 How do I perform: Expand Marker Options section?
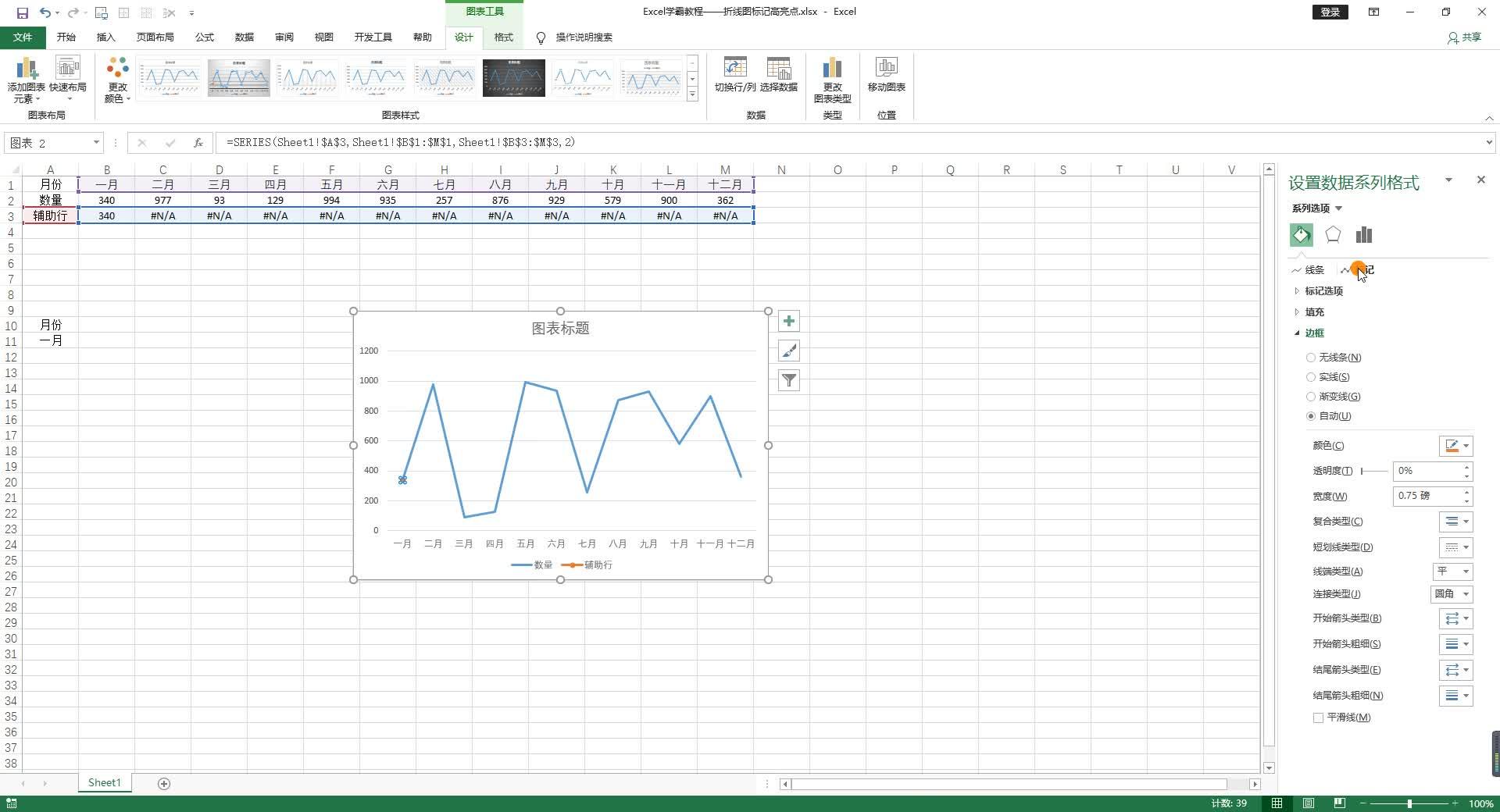pyautogui.click(x=1323, y=291)
